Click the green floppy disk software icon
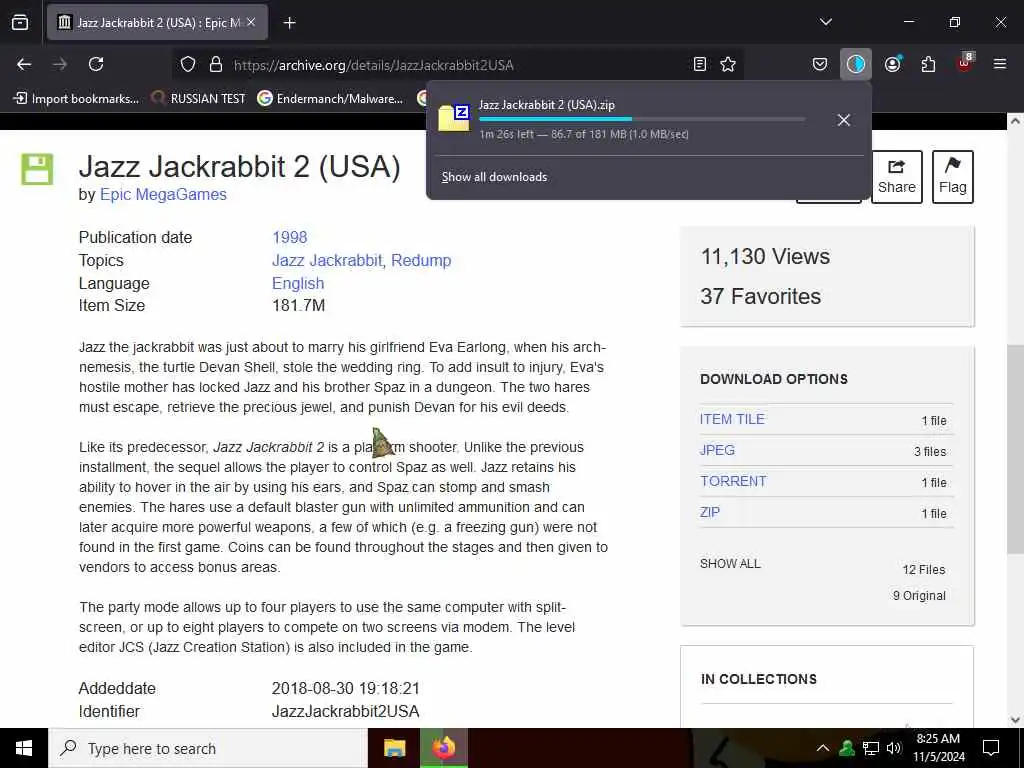 click(37, 169)
